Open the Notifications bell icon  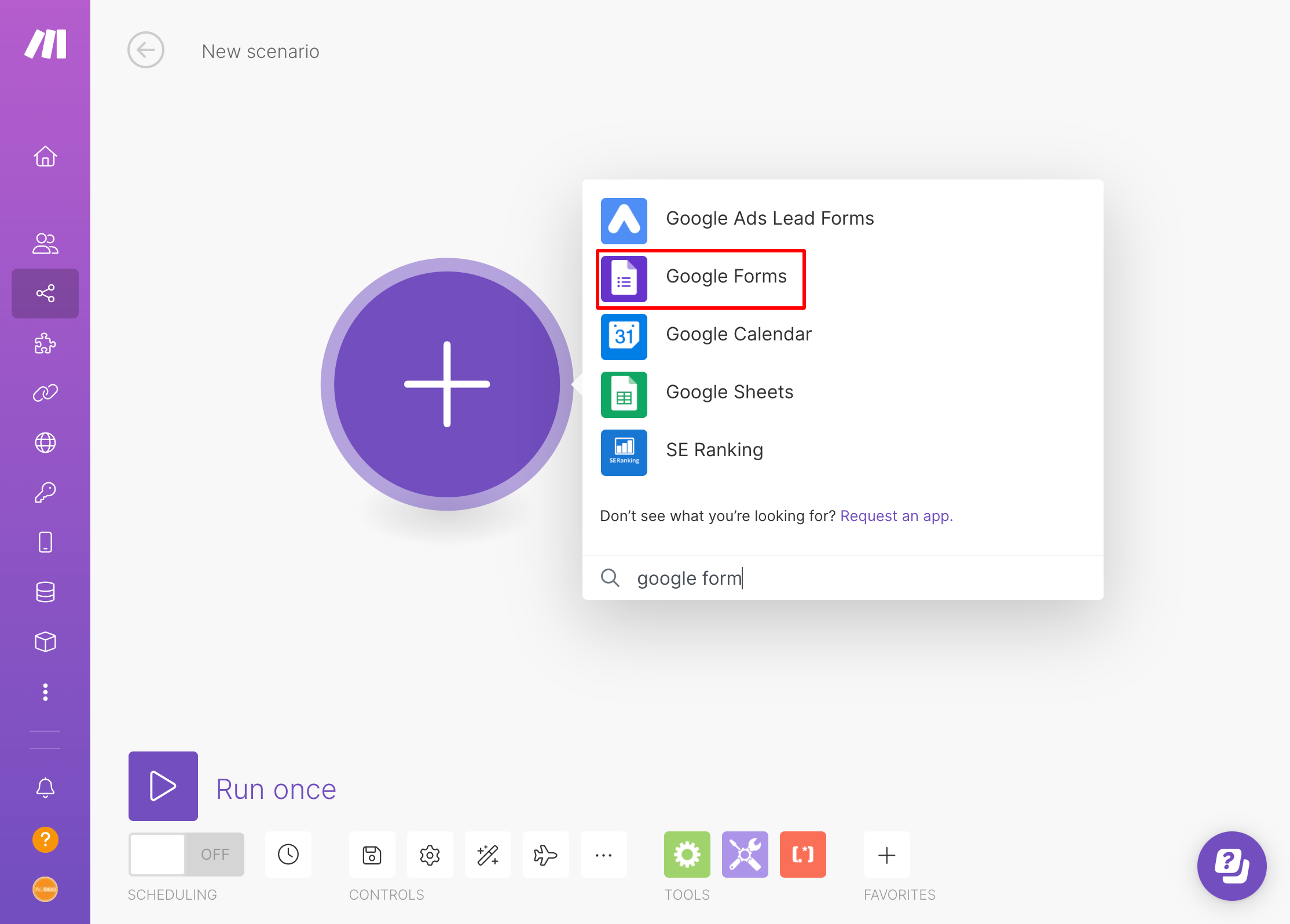(45, 788)
